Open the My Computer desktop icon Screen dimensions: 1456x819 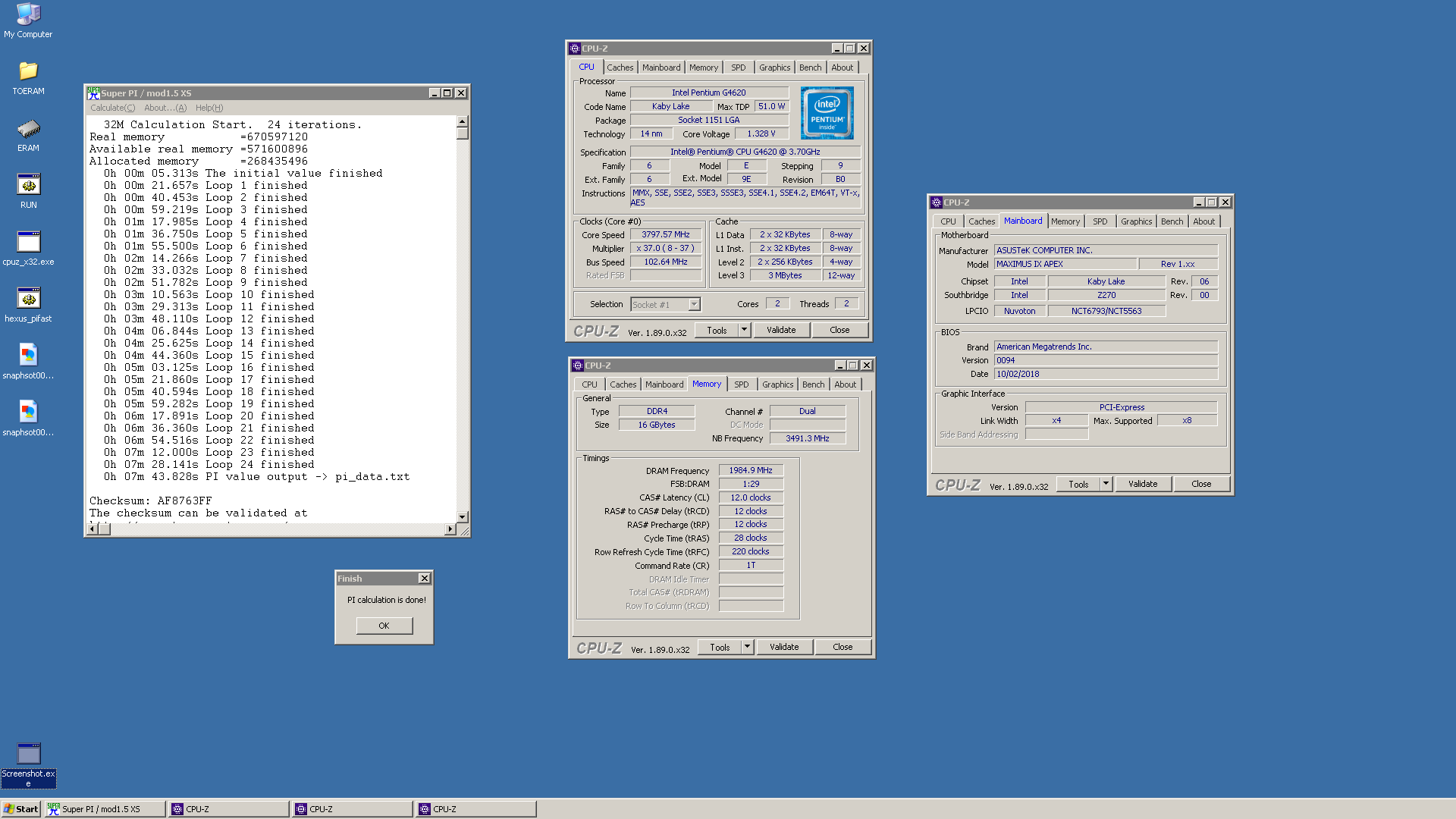(28, 20)
